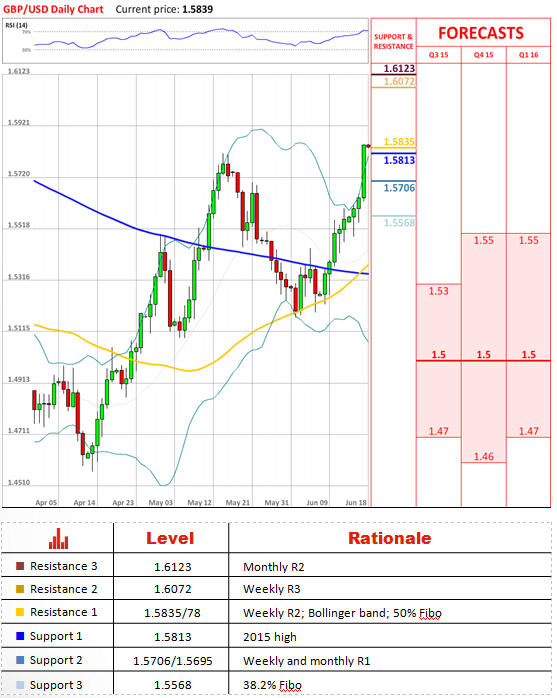The width and height of the screenshot is (557, 698).
Task: Click the Q1 16 forecast column header
Action: (x=529, y=55)
